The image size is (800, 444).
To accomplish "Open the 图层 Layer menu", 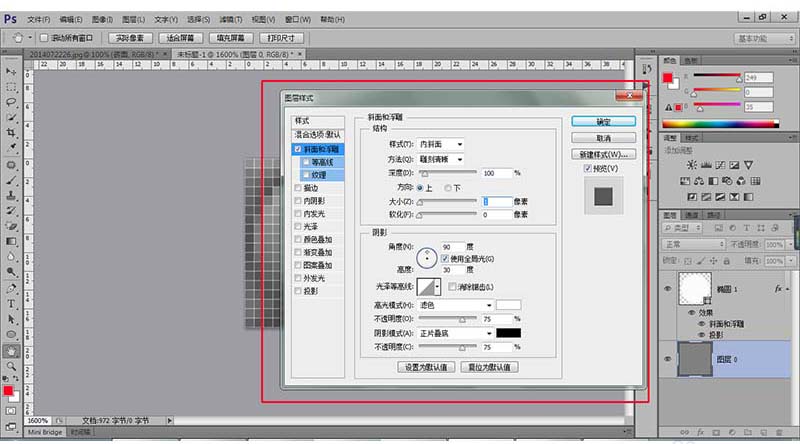I will (133, 19).
